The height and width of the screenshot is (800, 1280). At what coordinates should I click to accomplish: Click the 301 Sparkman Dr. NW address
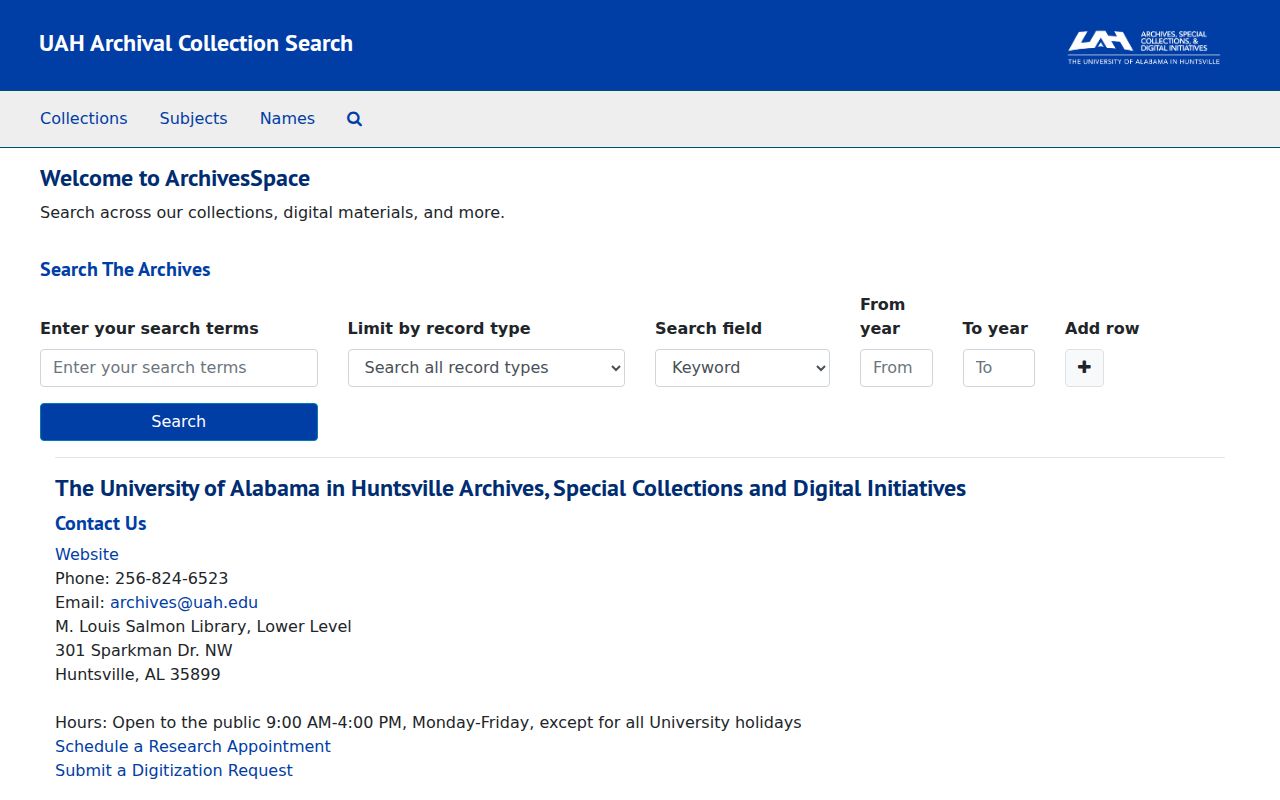144,650
